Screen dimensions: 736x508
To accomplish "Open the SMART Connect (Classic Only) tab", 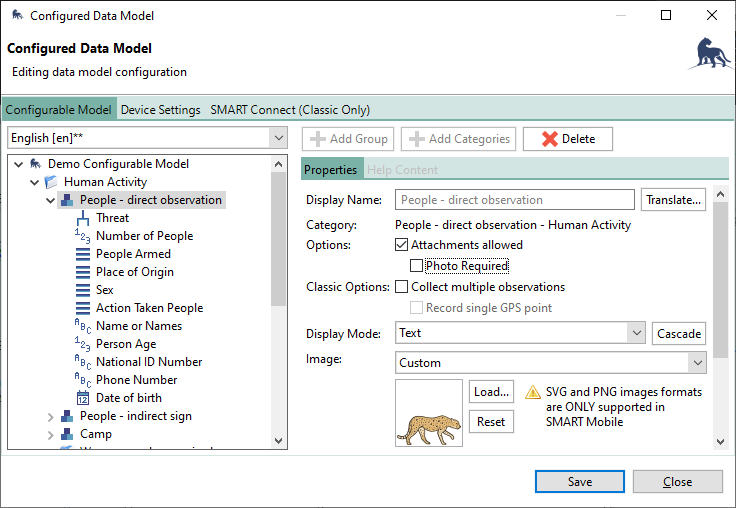I will click(290, 110).
